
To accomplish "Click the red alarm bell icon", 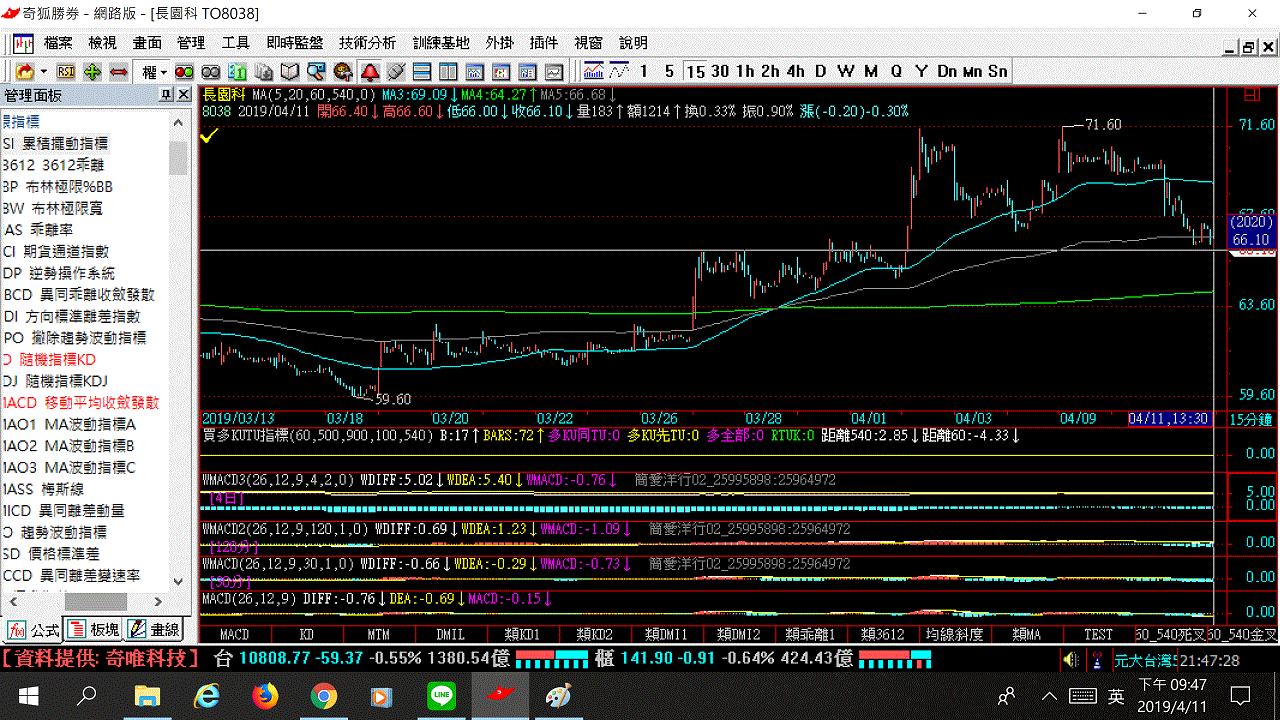I will point(369,71).
